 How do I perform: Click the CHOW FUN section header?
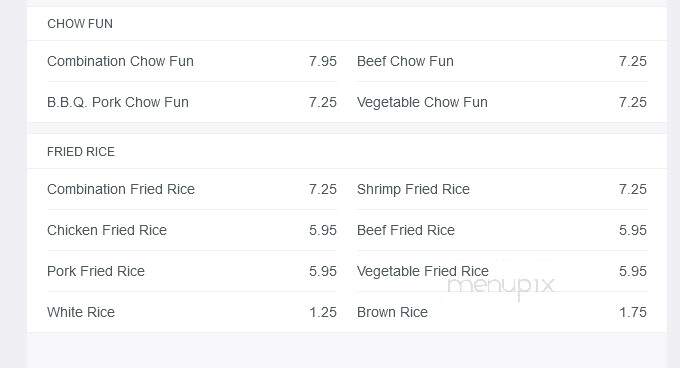80,24
